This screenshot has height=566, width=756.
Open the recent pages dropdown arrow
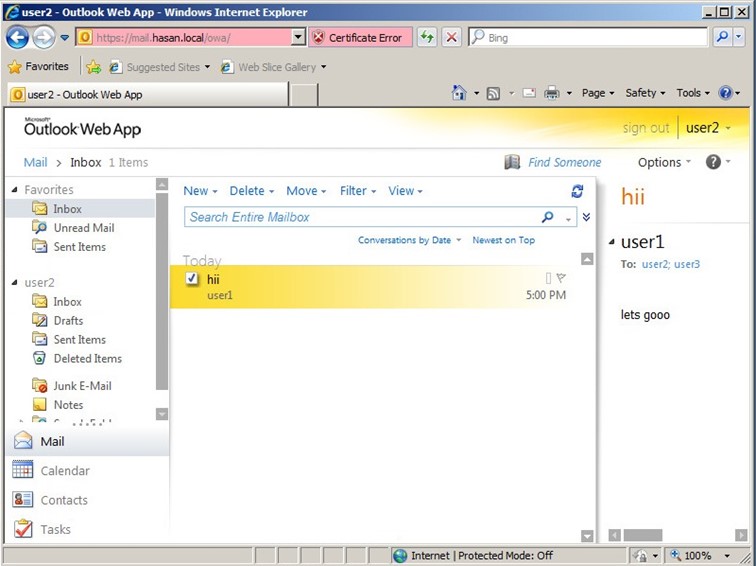coord(65,38)
